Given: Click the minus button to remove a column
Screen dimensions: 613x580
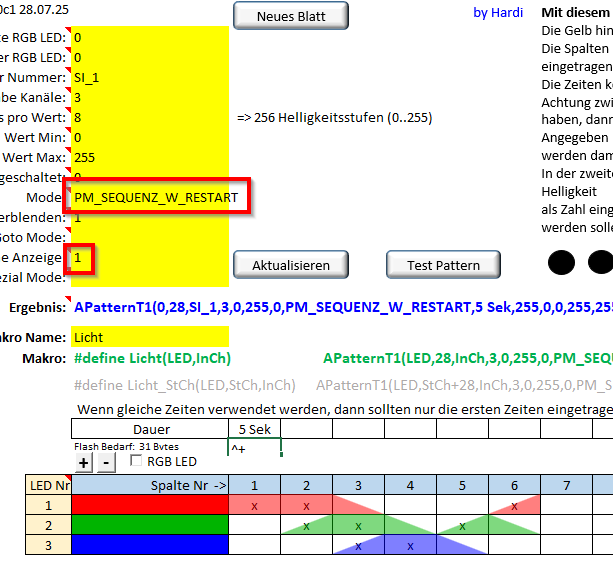Looking at the screenshot, I should tap(107, 462).
